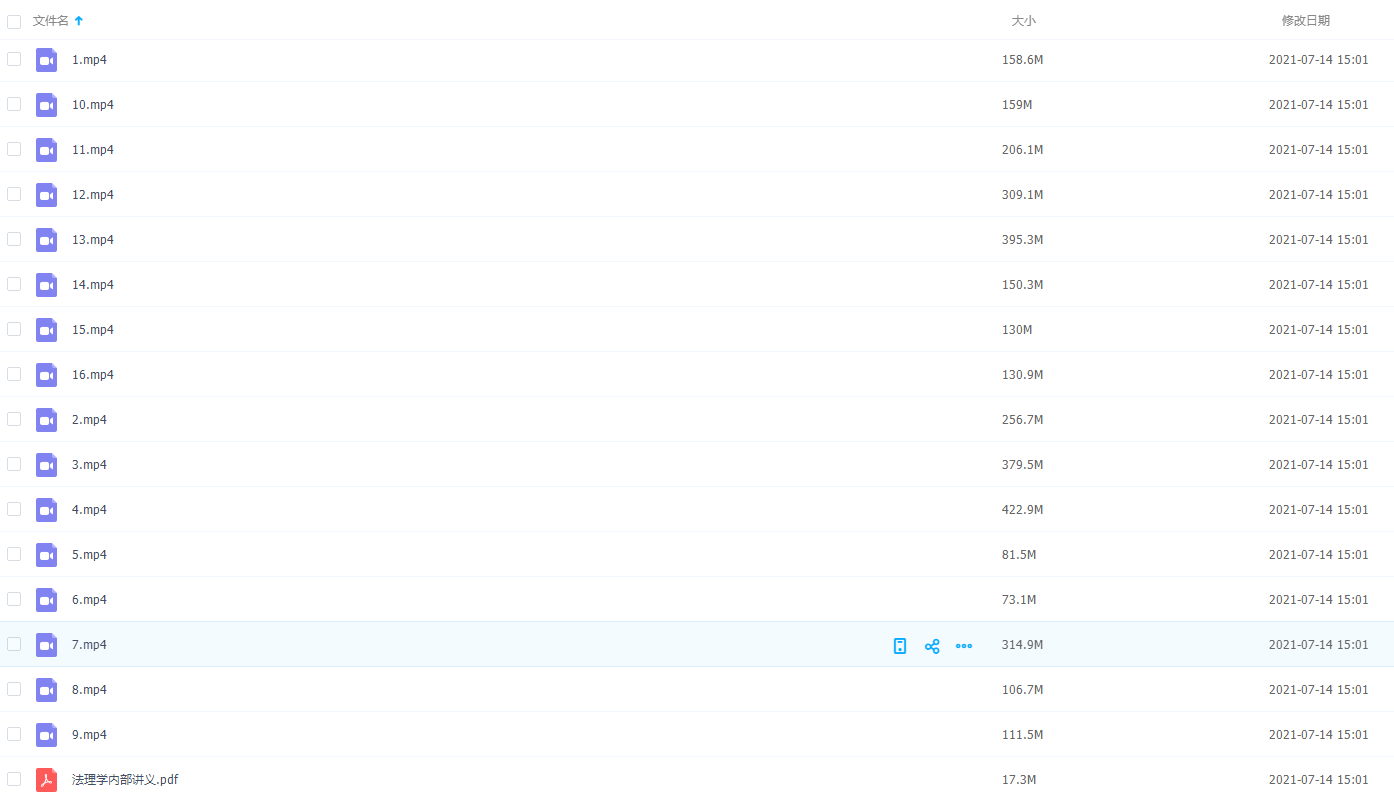Tick the checkbox for 法理学内部讲义.pdf

point(14,779)
